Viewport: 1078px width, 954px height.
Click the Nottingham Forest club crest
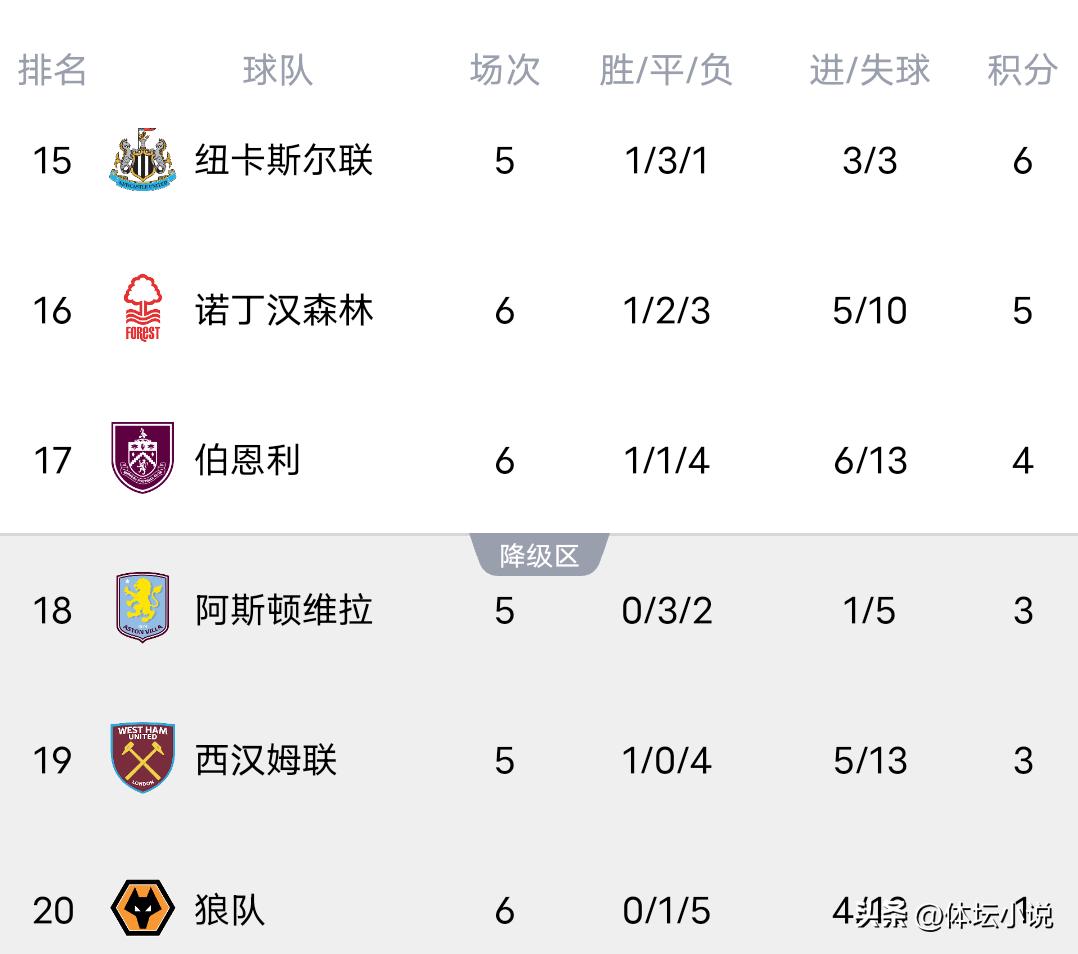tap(142, 309)
